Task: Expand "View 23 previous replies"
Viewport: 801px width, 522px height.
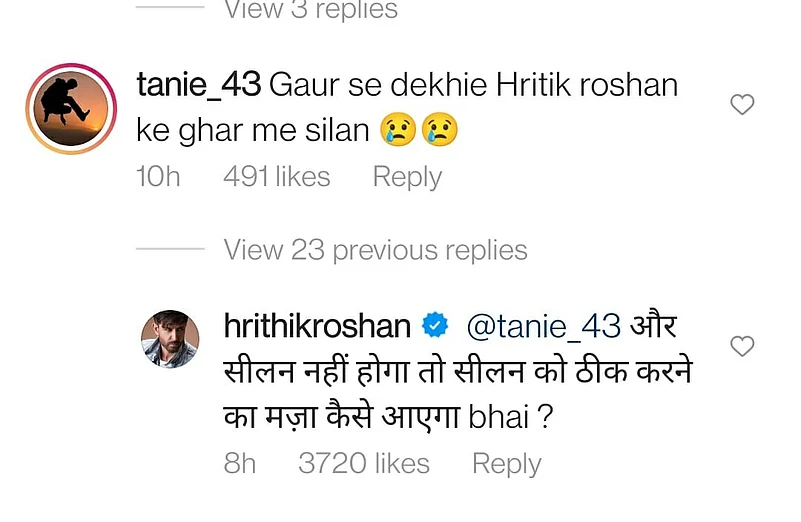Action: click(x=375, y=250)
